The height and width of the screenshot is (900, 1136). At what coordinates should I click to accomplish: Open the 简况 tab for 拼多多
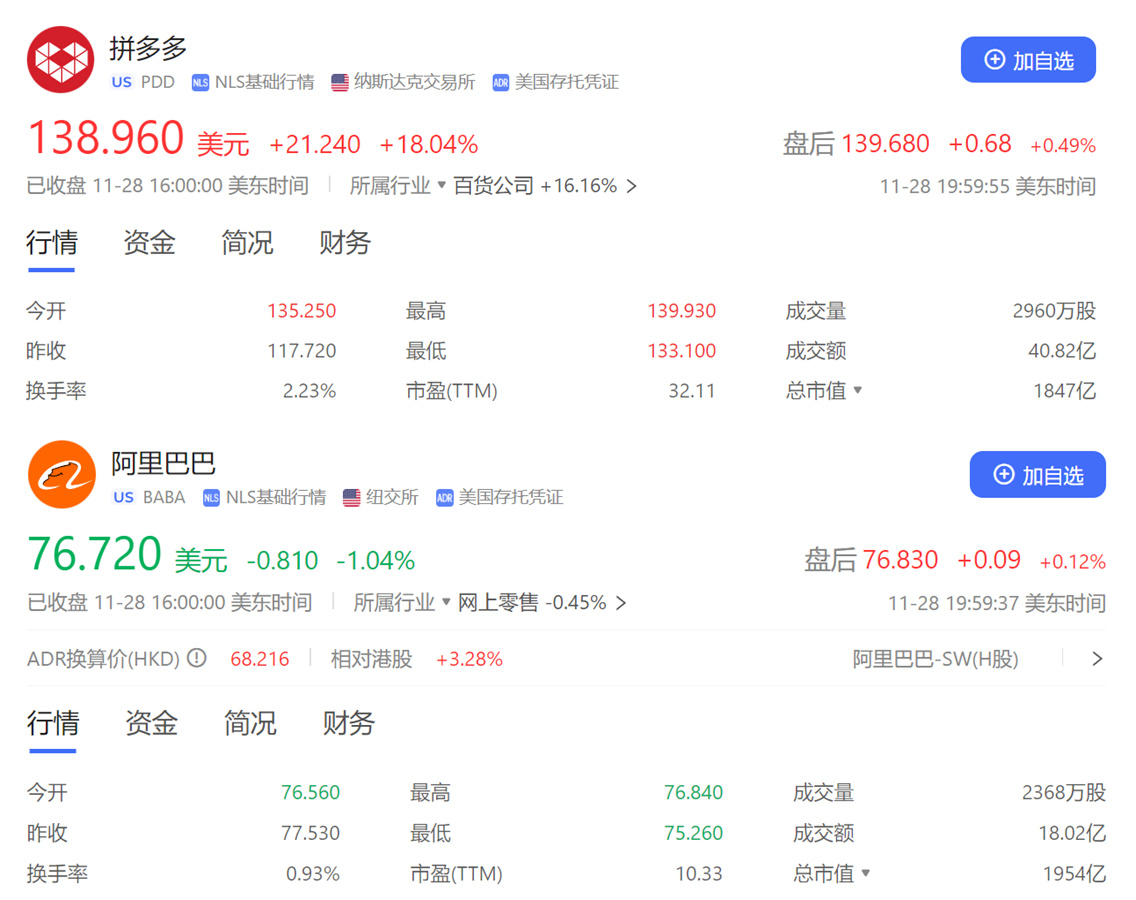pyautogui.click(x=246, y=243)
